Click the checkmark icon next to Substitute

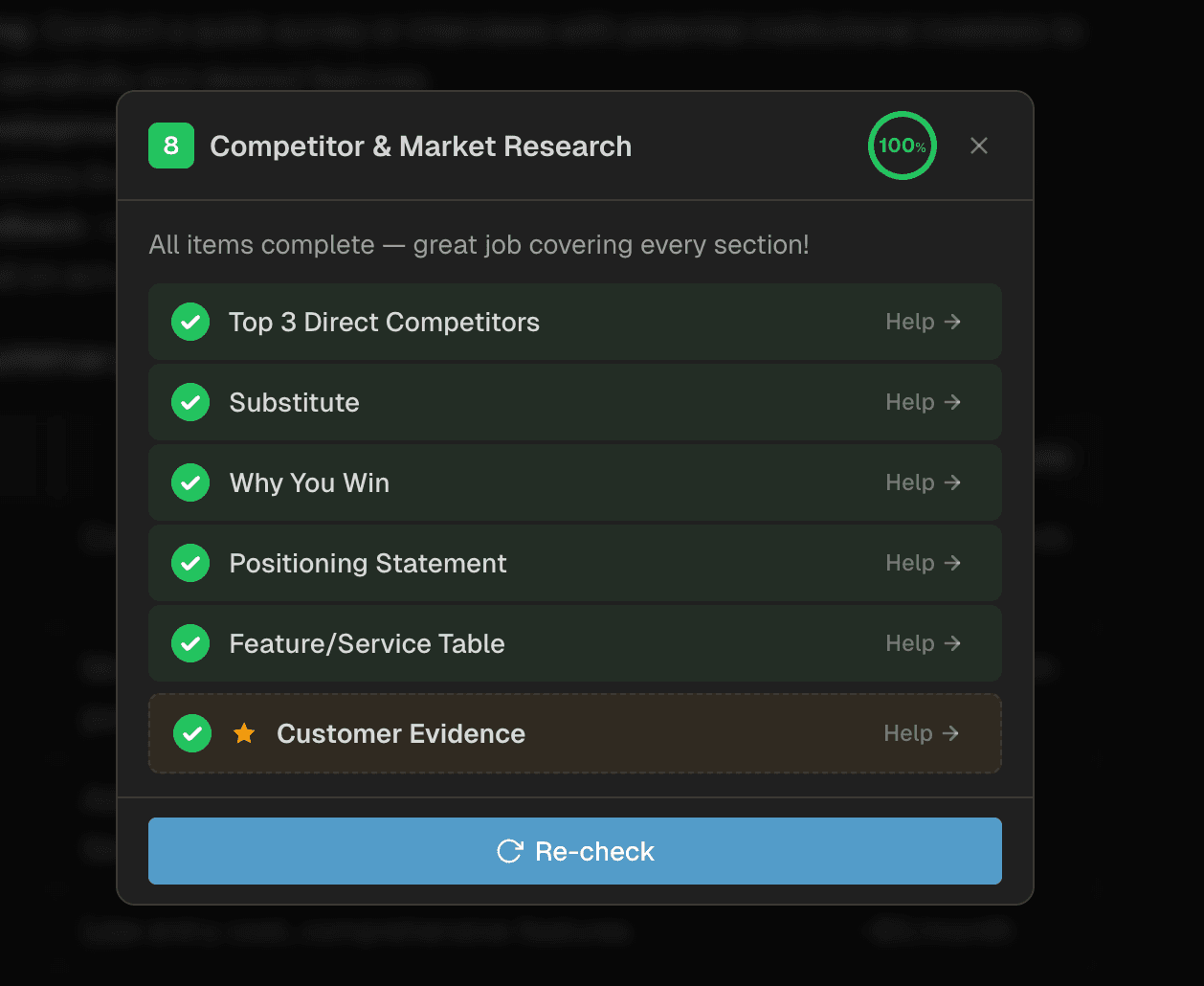[x=190, y=402]
